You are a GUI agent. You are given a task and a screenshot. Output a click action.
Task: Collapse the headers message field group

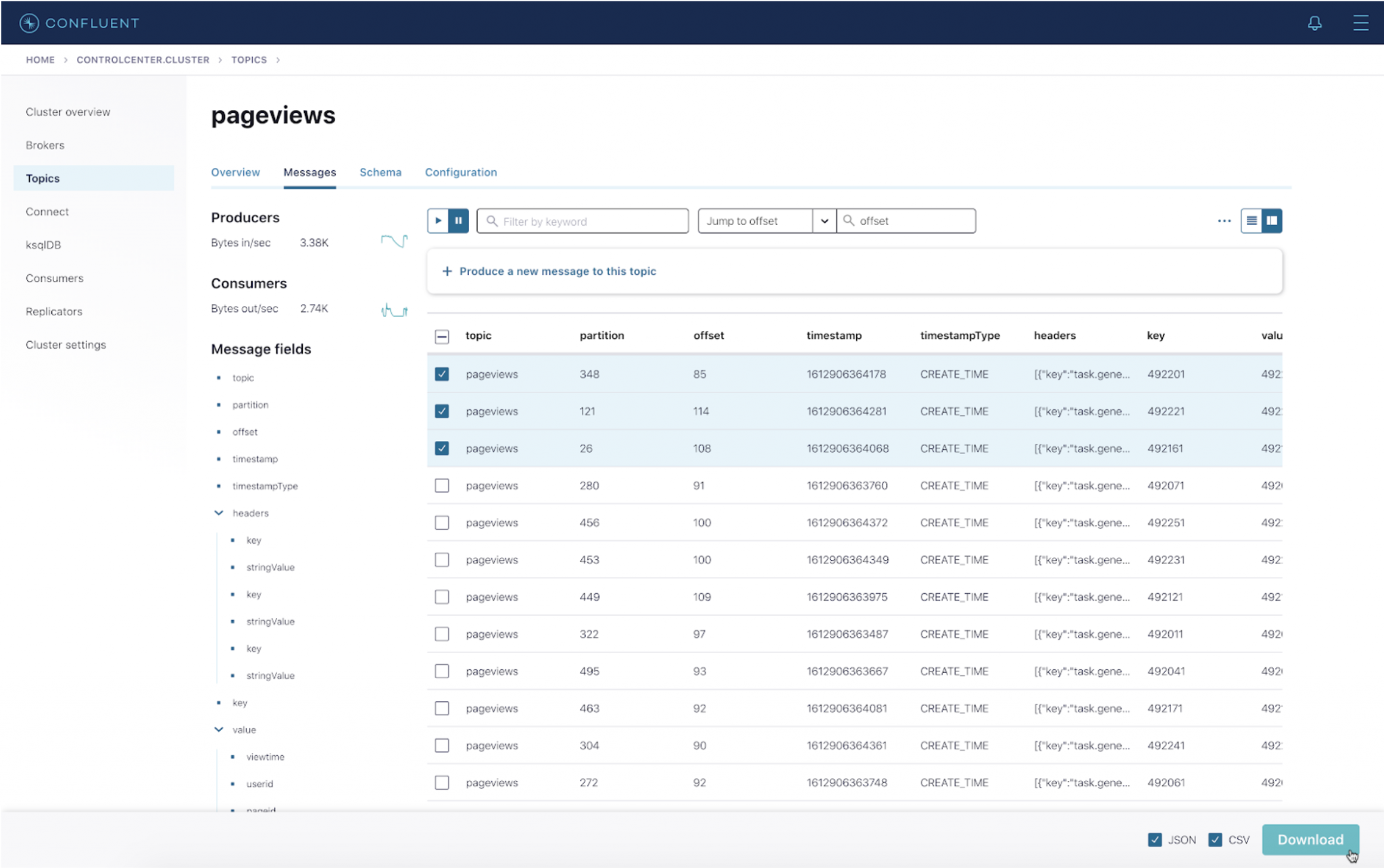click(x=219, y=513)
